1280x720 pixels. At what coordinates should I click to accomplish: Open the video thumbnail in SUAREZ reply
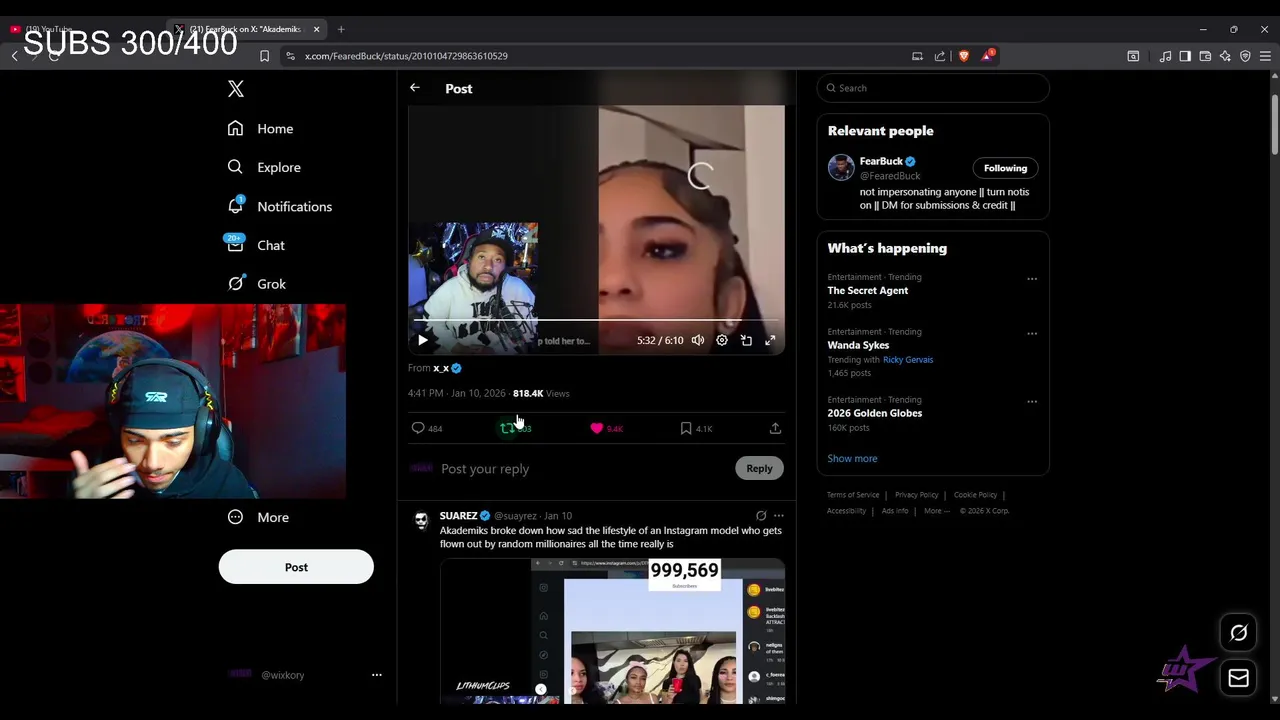[612, 630]
